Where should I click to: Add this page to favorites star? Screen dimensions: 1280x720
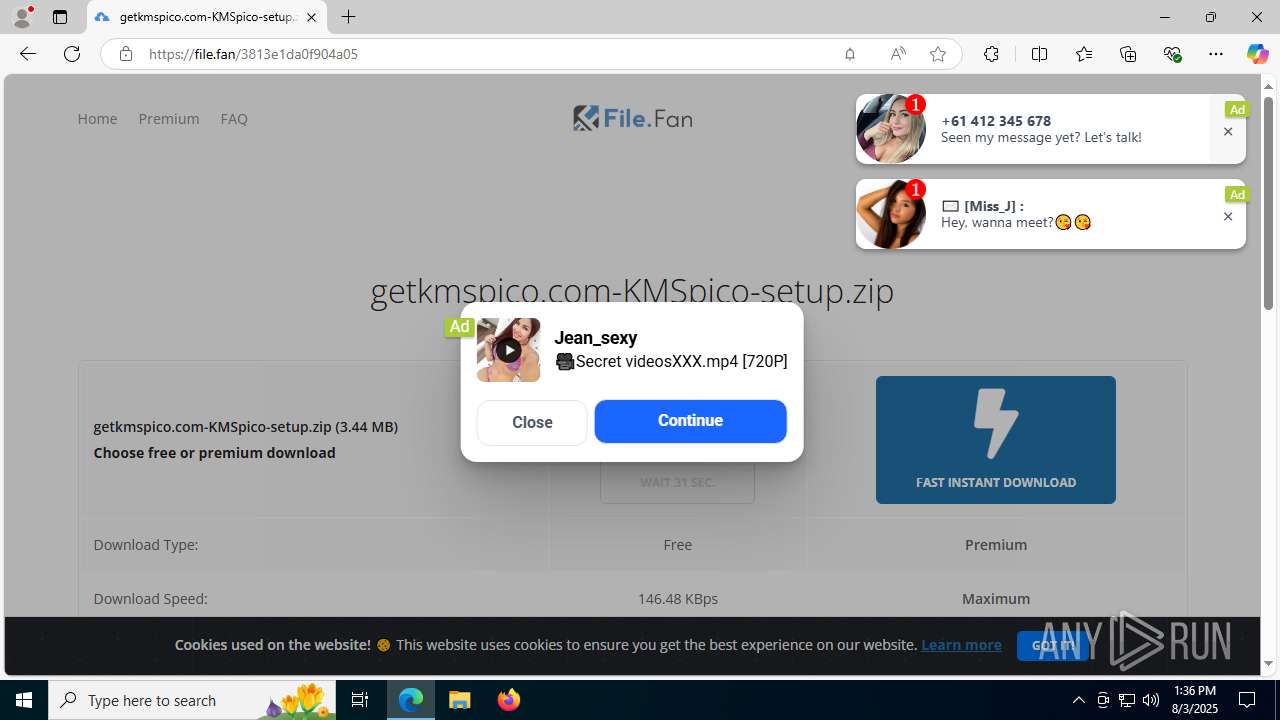point(938,54)
